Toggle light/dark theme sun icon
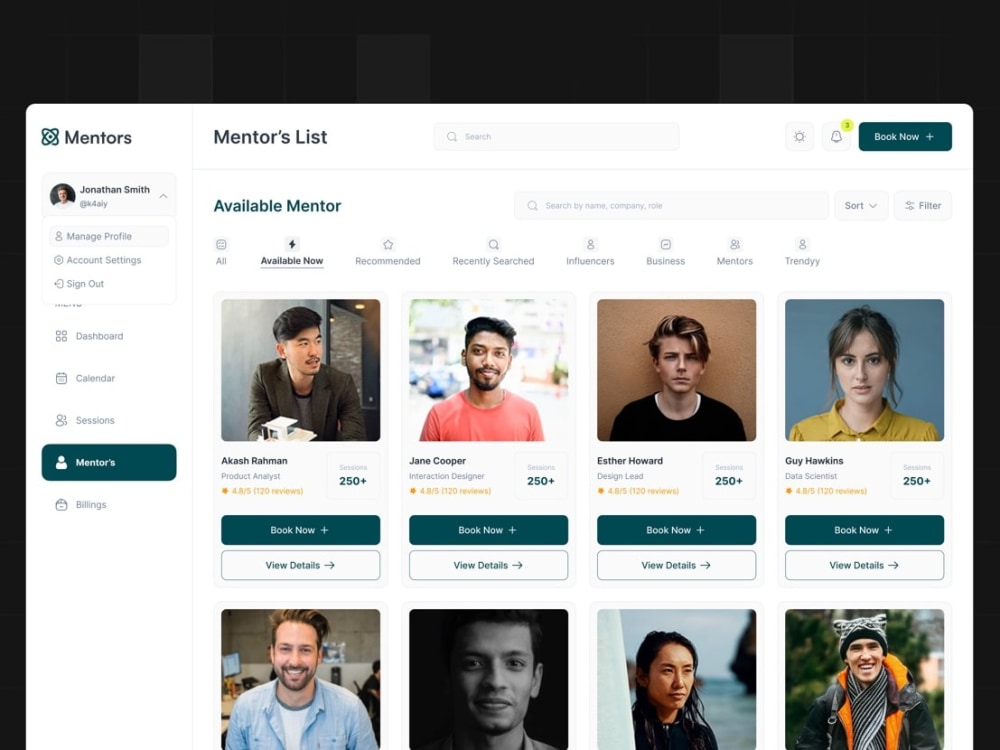1000x750 pixels. point(799,136)
